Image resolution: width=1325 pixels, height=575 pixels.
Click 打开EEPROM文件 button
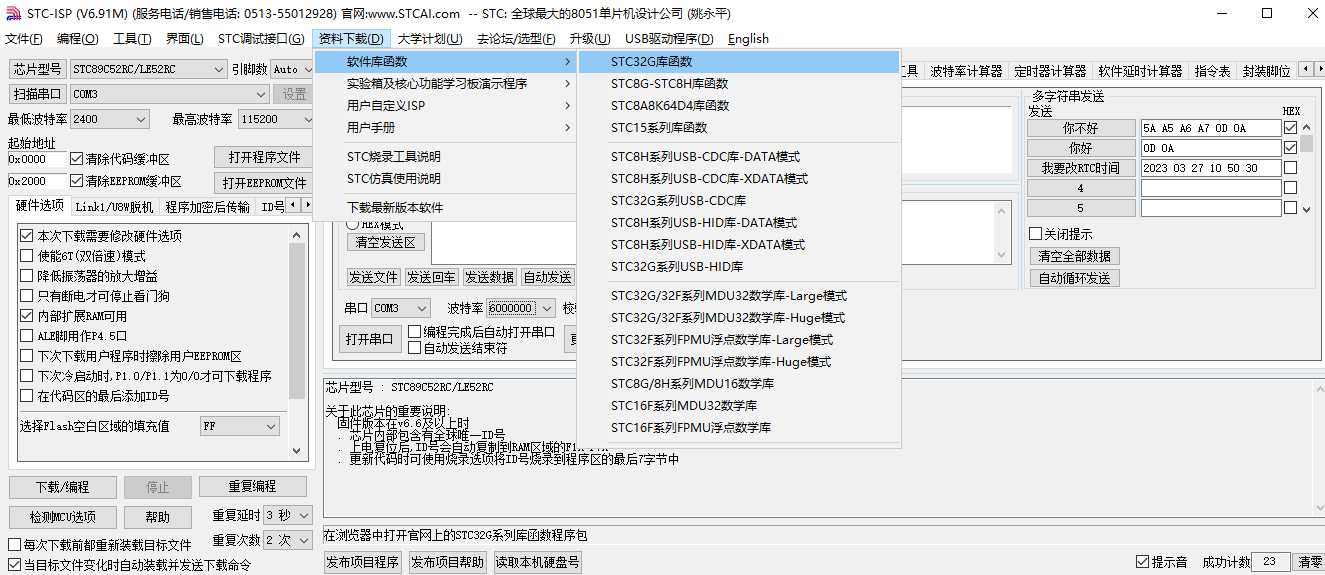pos(264,184)
